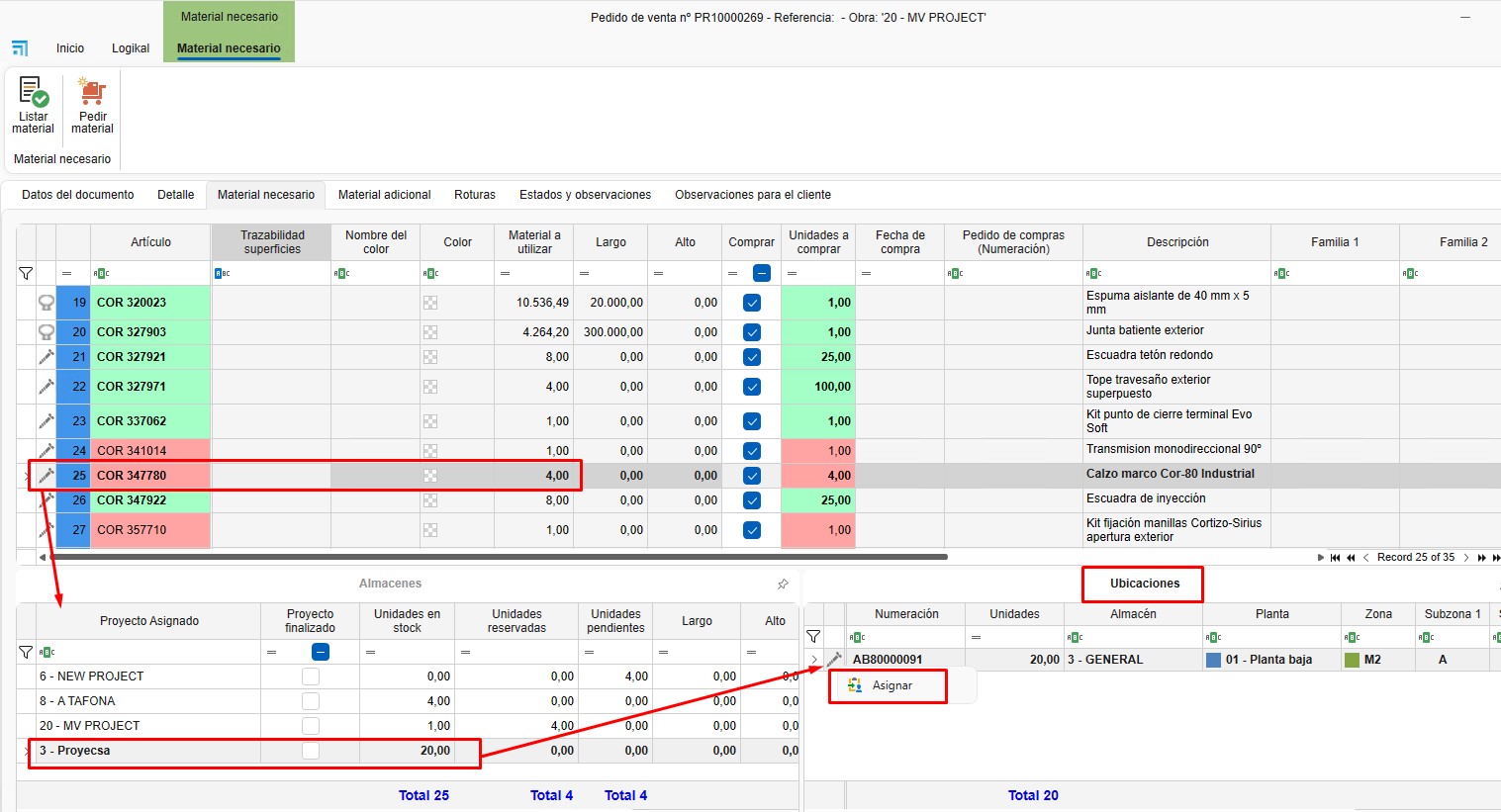Image resolution: width=1501 pixels, height=812 pixels.
Task: Click the green swatch of zone M2
Action: coord(1353,660)
